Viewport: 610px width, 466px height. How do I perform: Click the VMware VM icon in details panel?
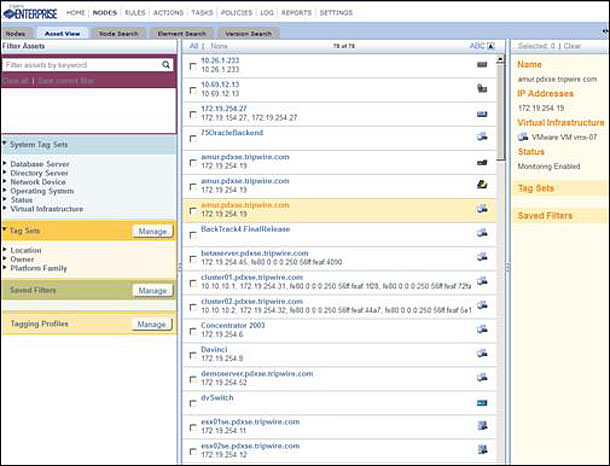(523, 137)
